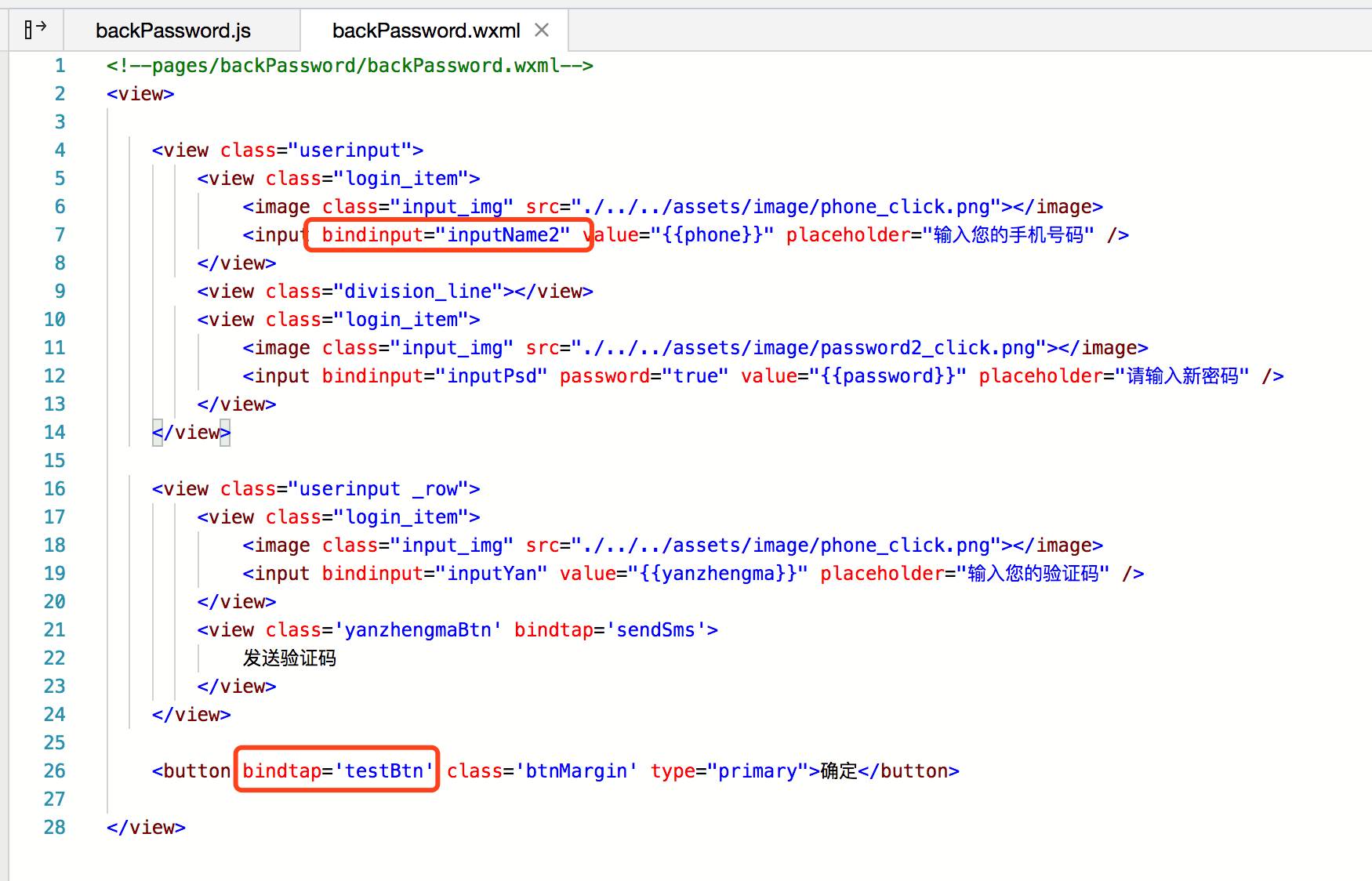Click the "login_item" class value on line 10
Viewport: 1372px width, 881px height.
[401, 320]
